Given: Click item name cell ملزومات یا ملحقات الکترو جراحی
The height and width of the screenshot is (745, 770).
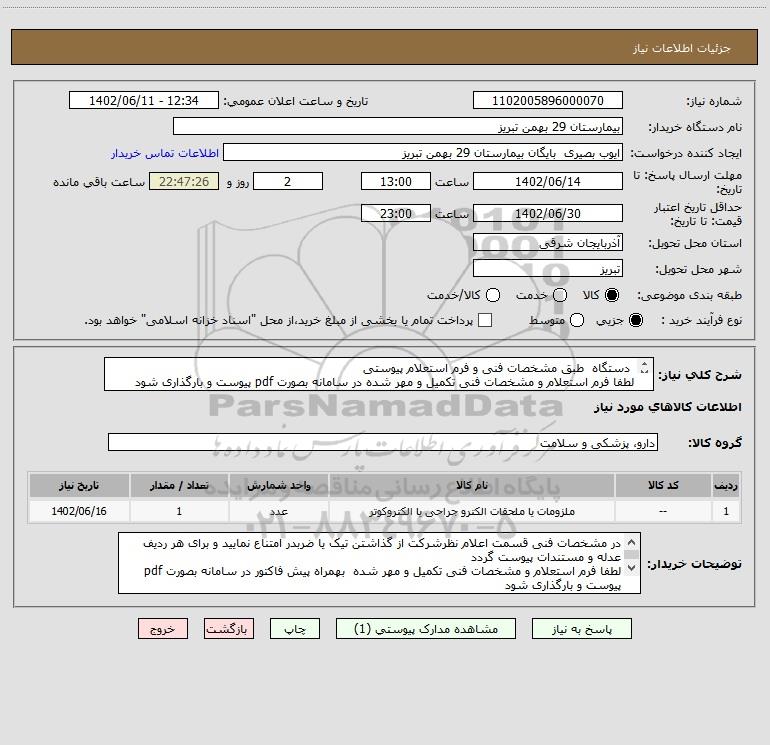Looking at the screenshot, I should [472, 511].
